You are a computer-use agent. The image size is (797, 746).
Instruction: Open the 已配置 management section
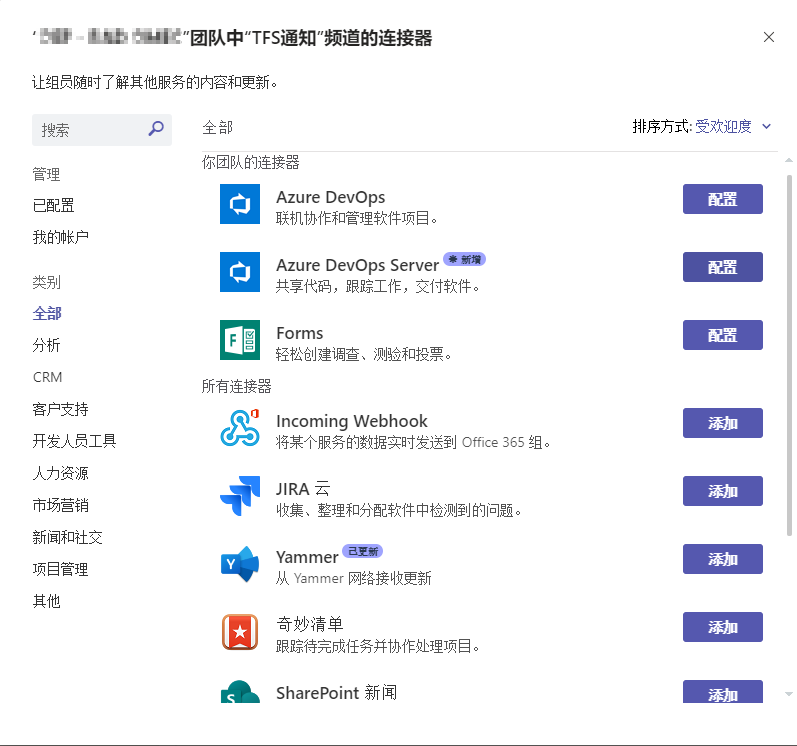pyautogui.click(x=53, y=205)
